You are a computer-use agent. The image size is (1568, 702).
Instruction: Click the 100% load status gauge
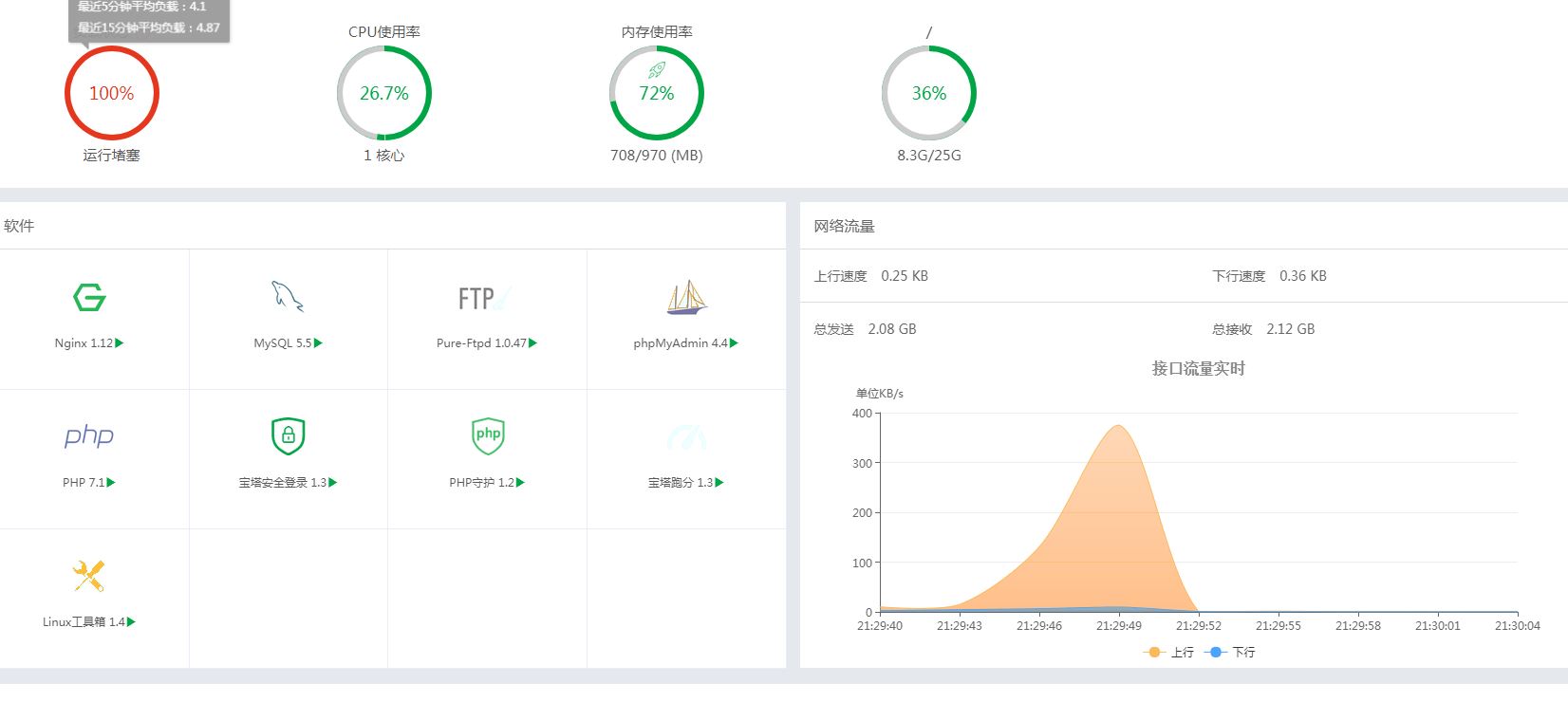pyautogui.click(x=112, y=93)
